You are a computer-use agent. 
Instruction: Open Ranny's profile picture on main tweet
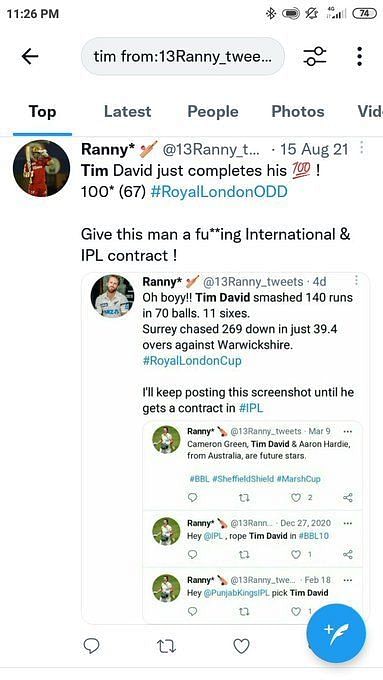pos(41,168)
